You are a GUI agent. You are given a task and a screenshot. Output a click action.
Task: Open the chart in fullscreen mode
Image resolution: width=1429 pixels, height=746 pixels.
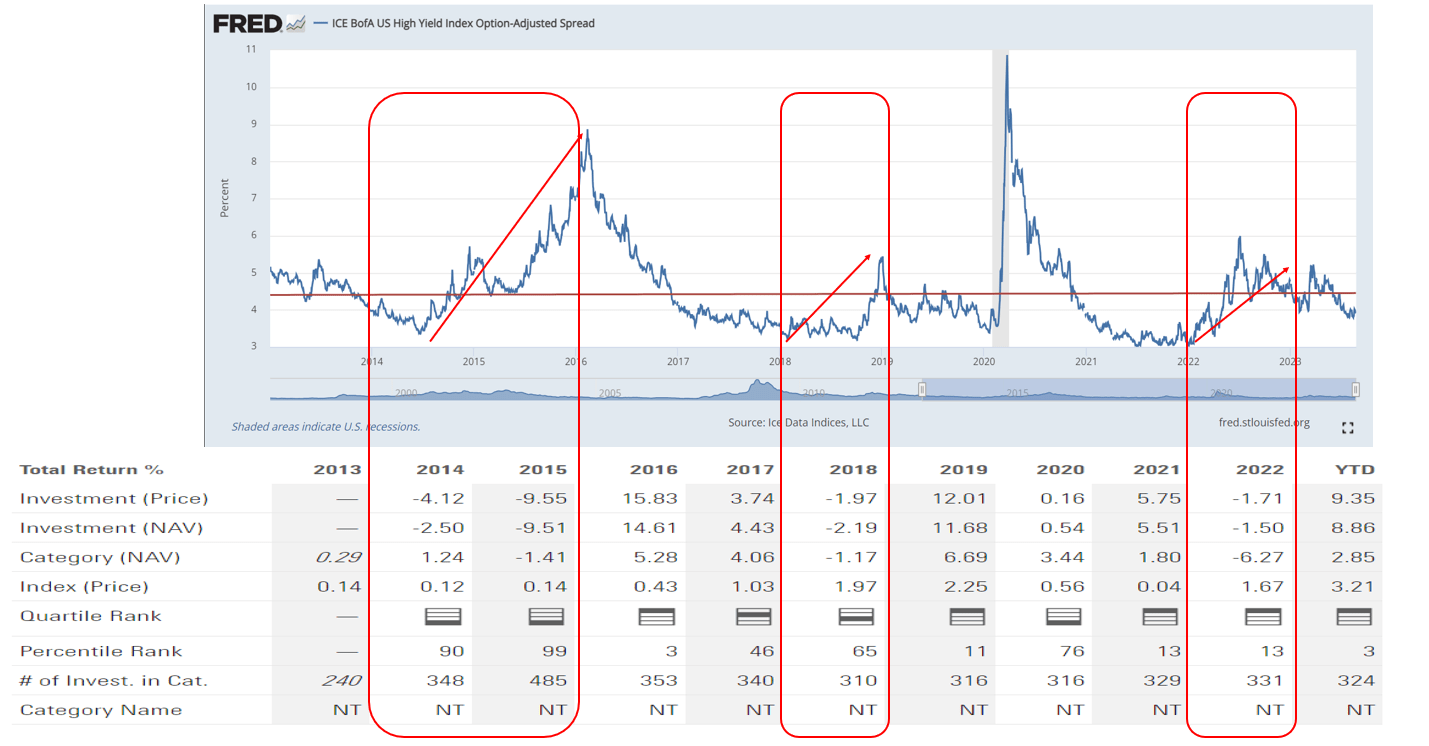1347,426
